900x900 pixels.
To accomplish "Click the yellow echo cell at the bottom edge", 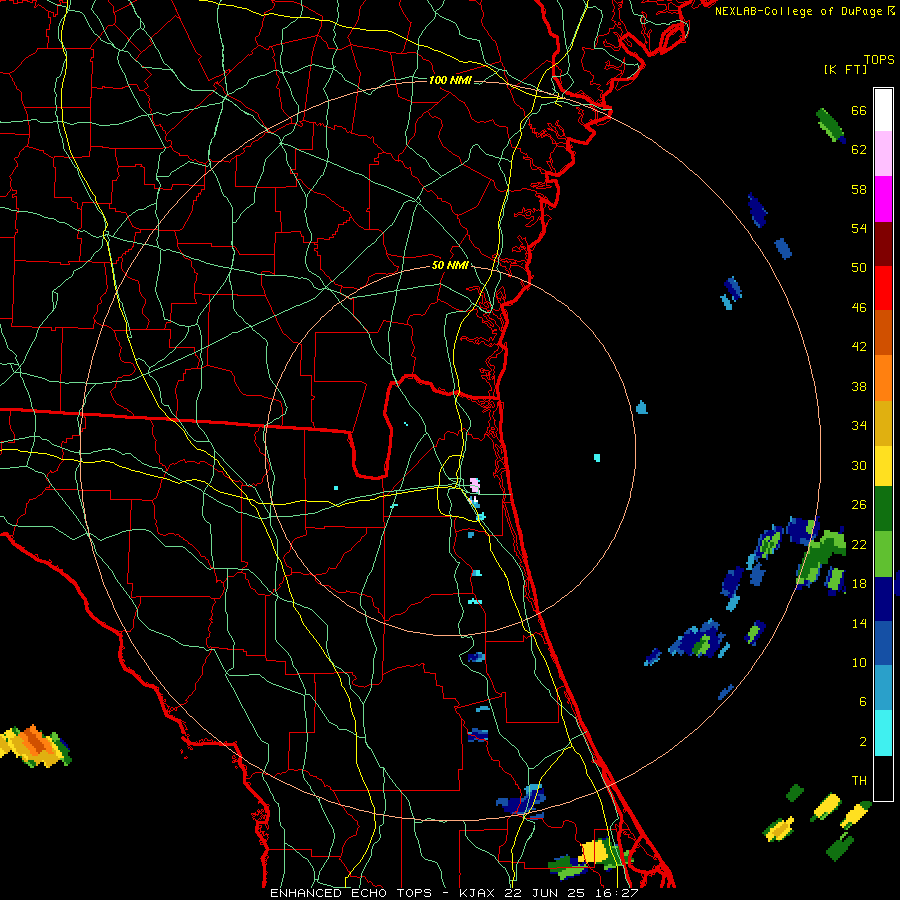I will [x=594, y=851].
